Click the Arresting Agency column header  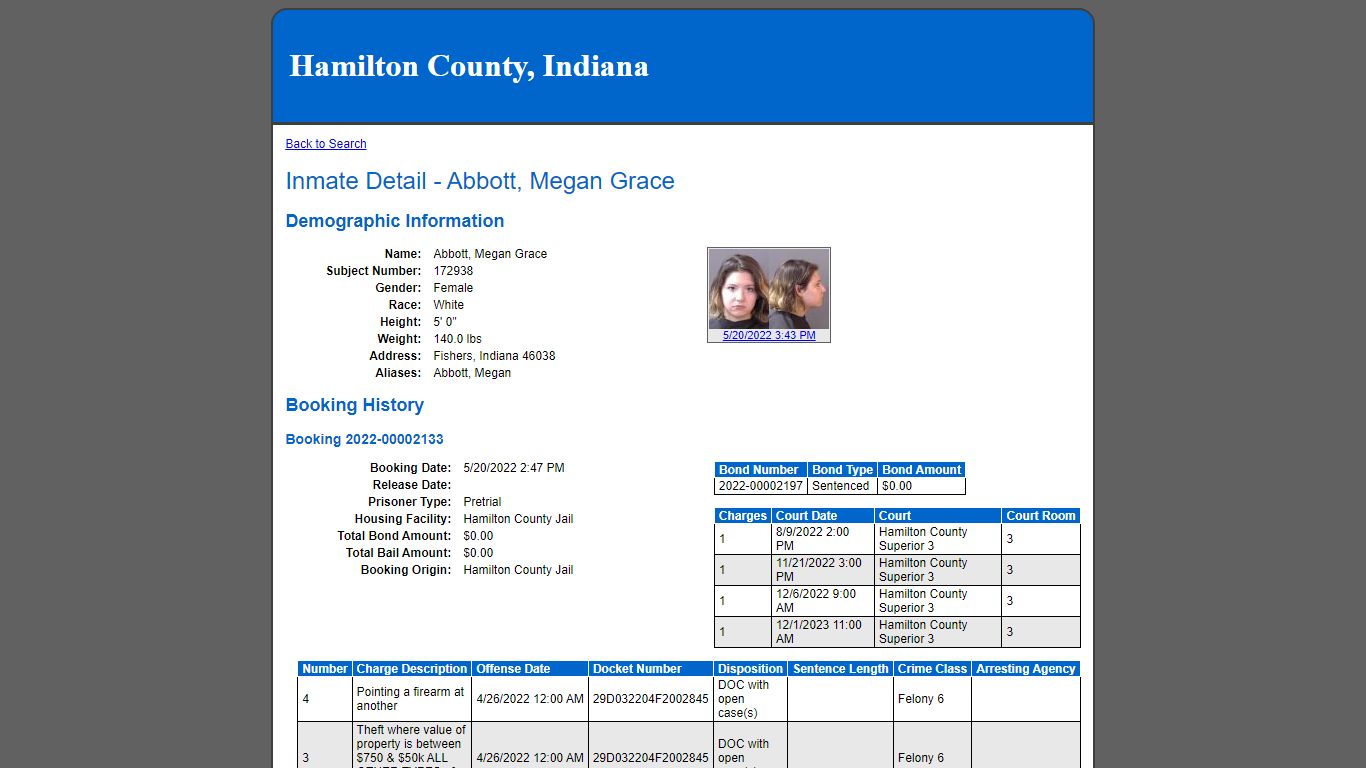click(1026, 669)
